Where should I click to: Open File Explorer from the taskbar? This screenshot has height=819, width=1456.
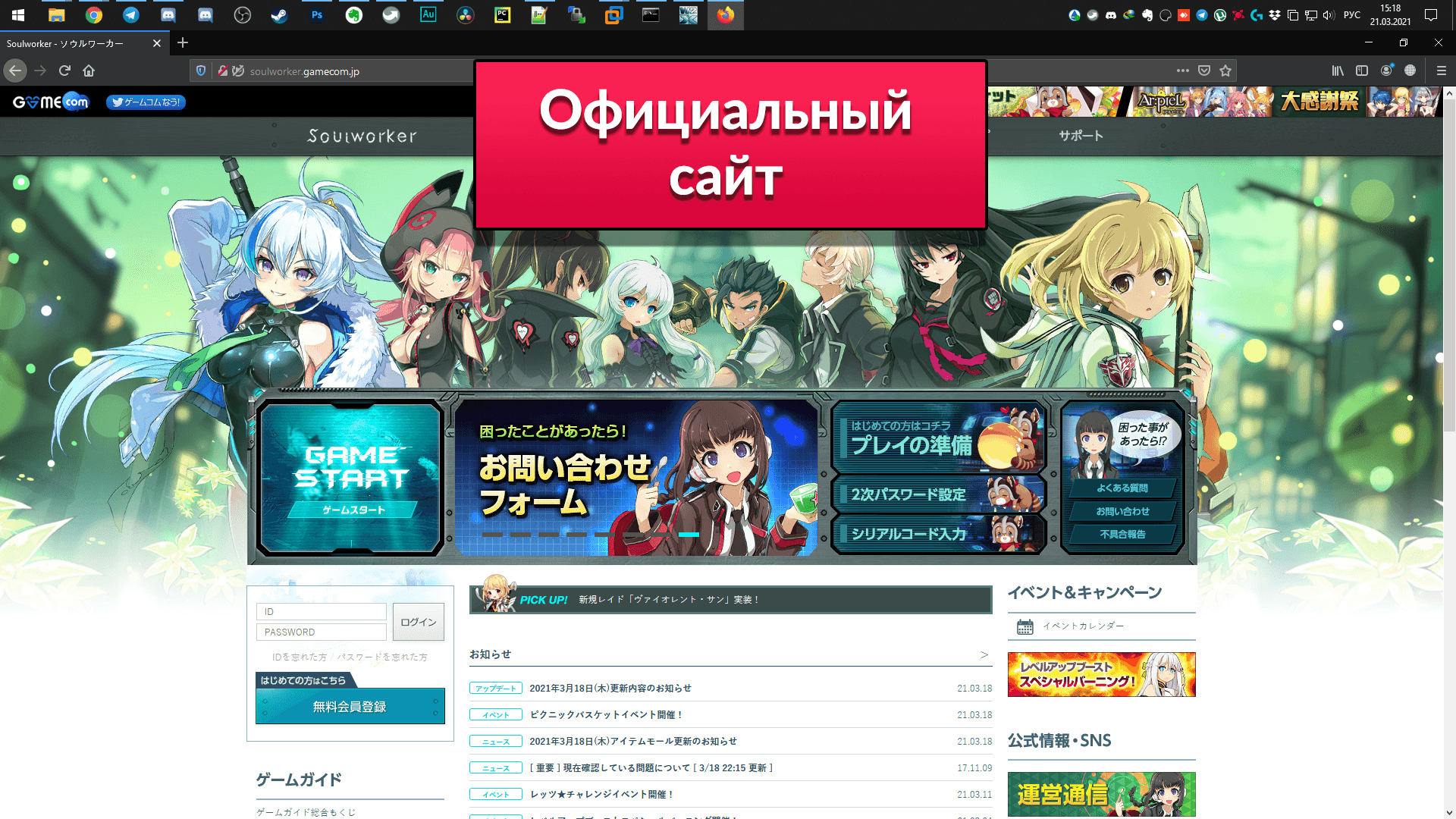point(57,15)
